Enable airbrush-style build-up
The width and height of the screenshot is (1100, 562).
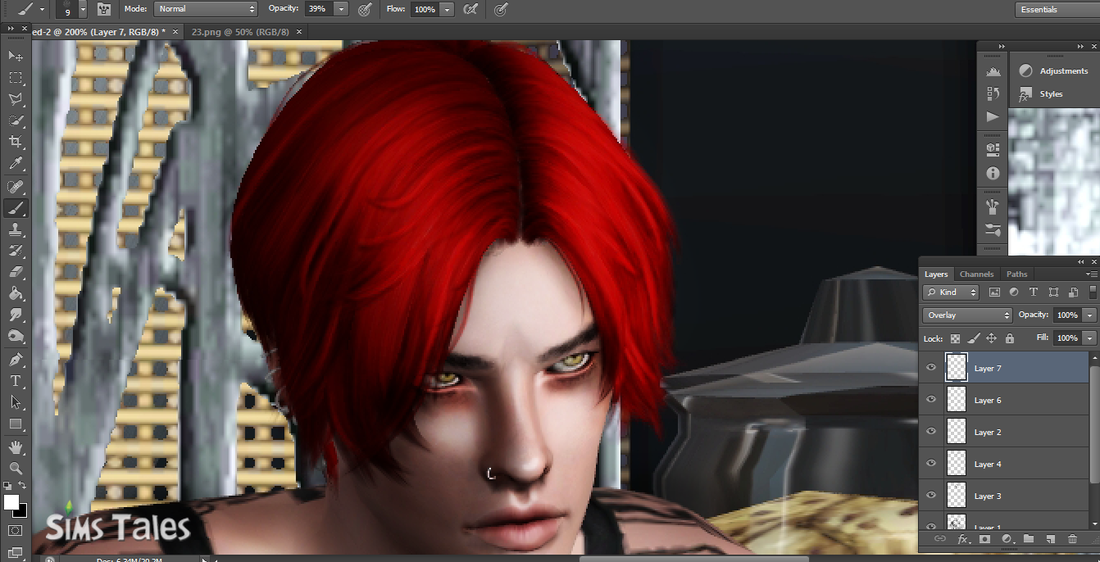tap(471, 9)
